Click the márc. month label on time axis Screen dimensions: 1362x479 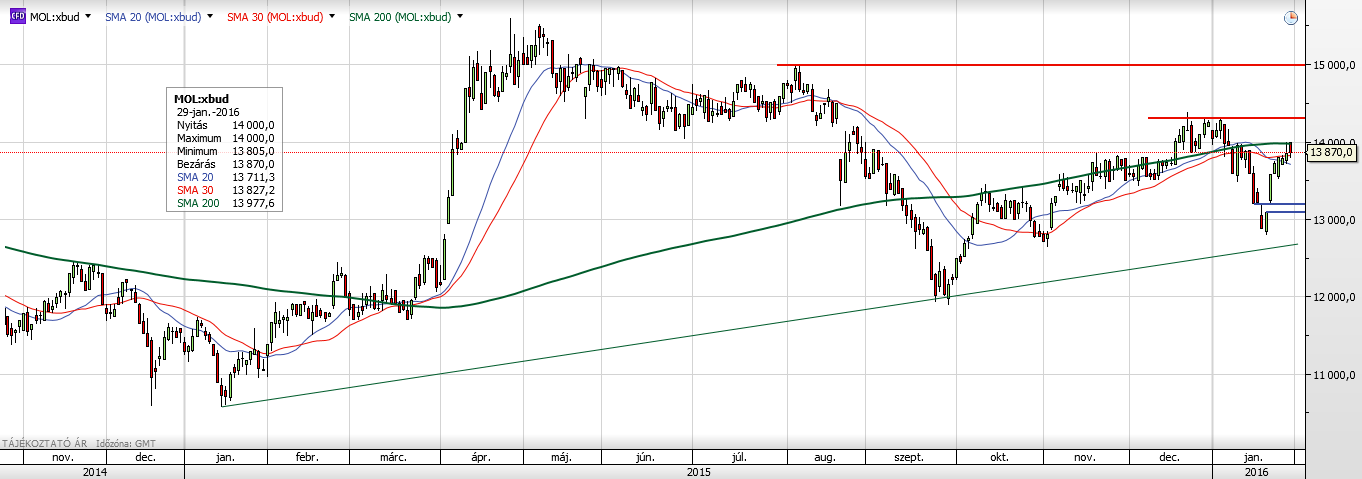(392, 457)
